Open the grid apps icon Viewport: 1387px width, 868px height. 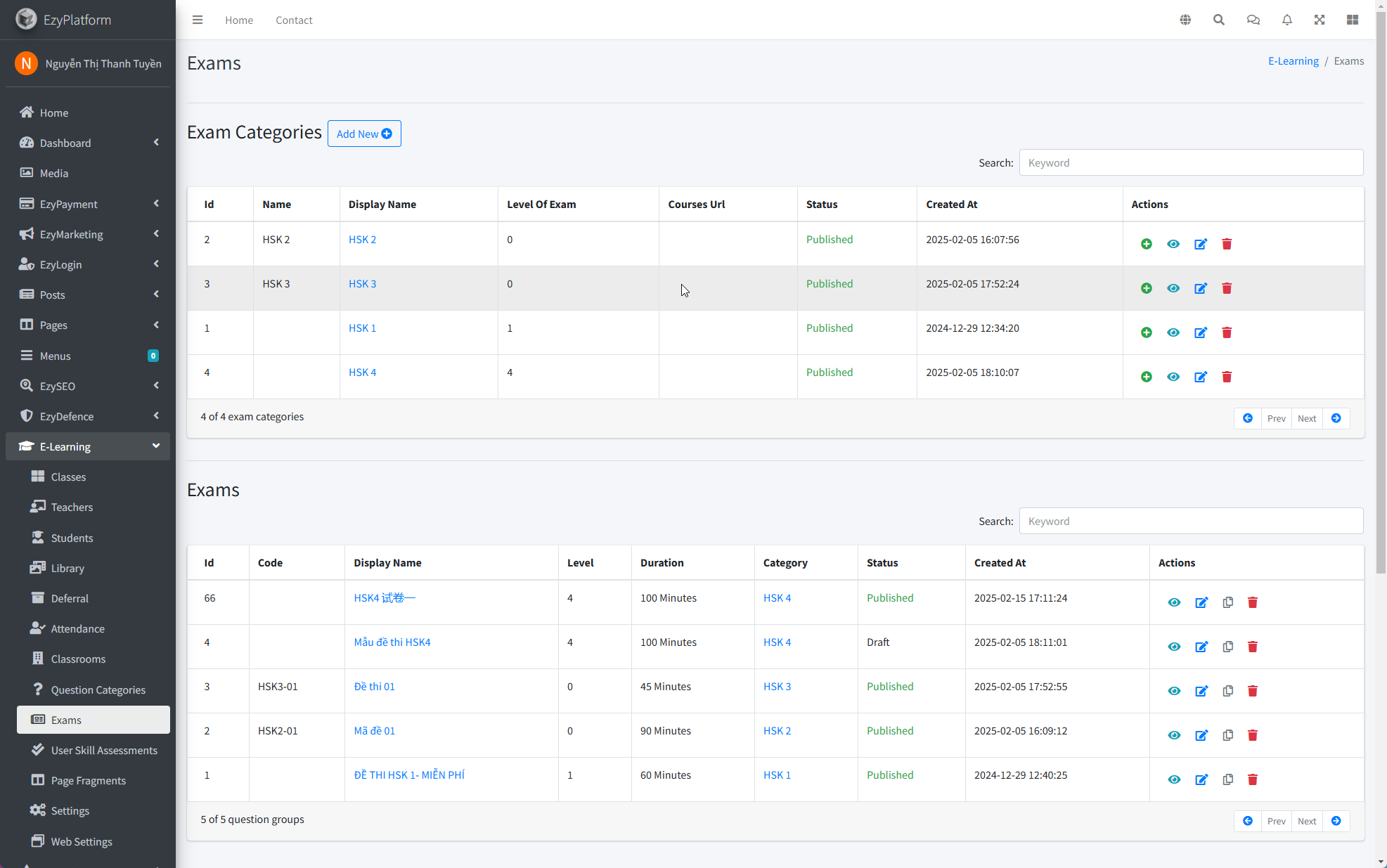[x=1353, y=20]
